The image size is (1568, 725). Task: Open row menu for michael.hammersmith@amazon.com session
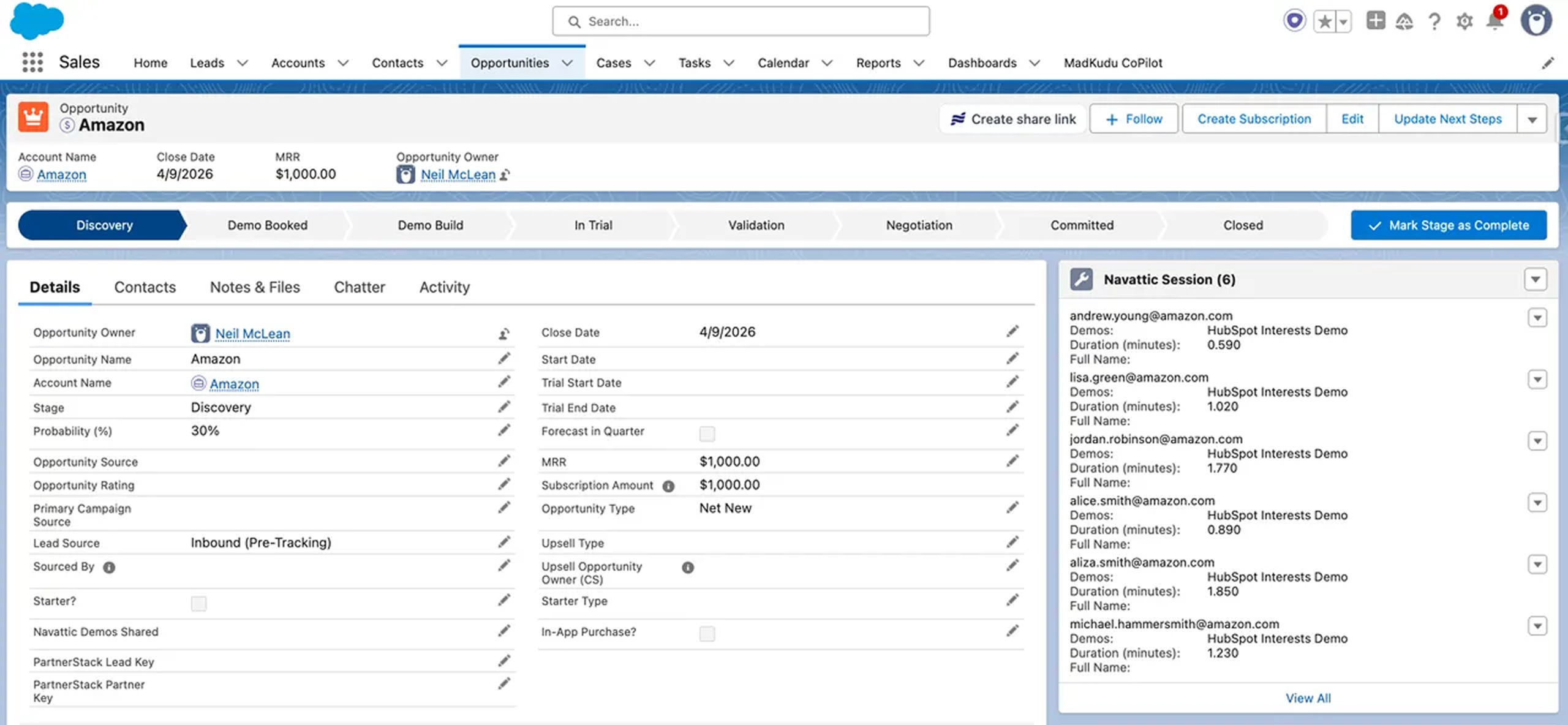[1537, 626]
